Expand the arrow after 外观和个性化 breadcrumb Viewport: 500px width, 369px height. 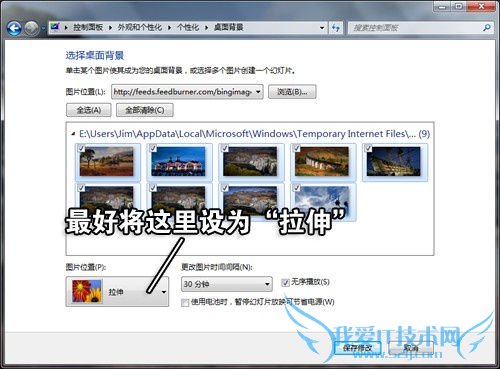click(169, 28)
